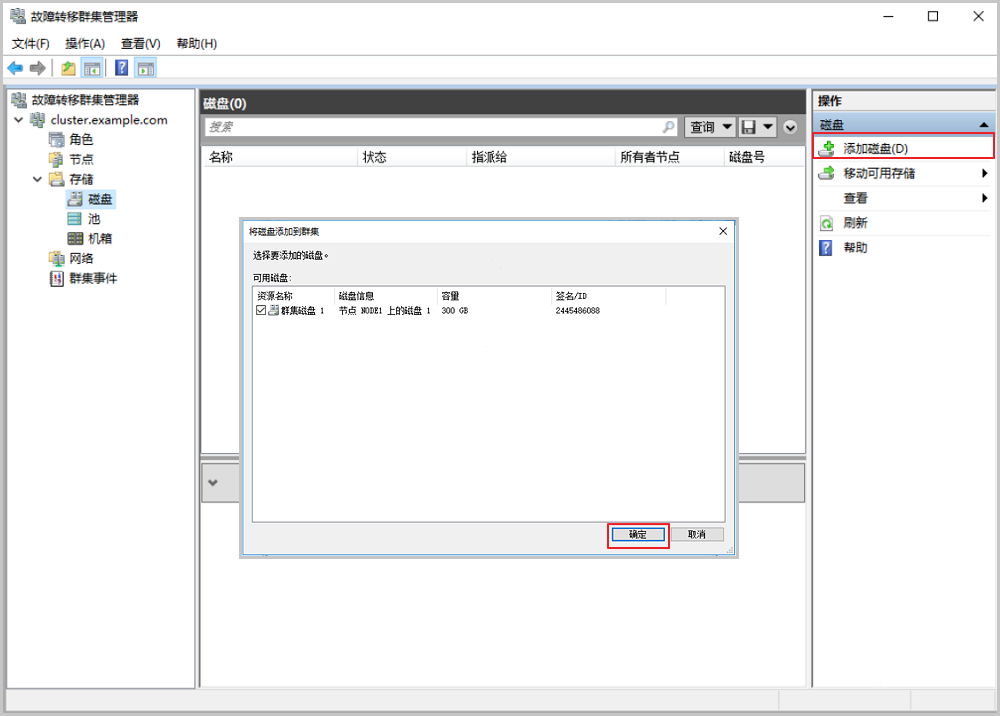The width and height of the screenshot is (1000, 716).
Task: Collapse the 存储 (Storage) tree node
Action: click(38, 179)
